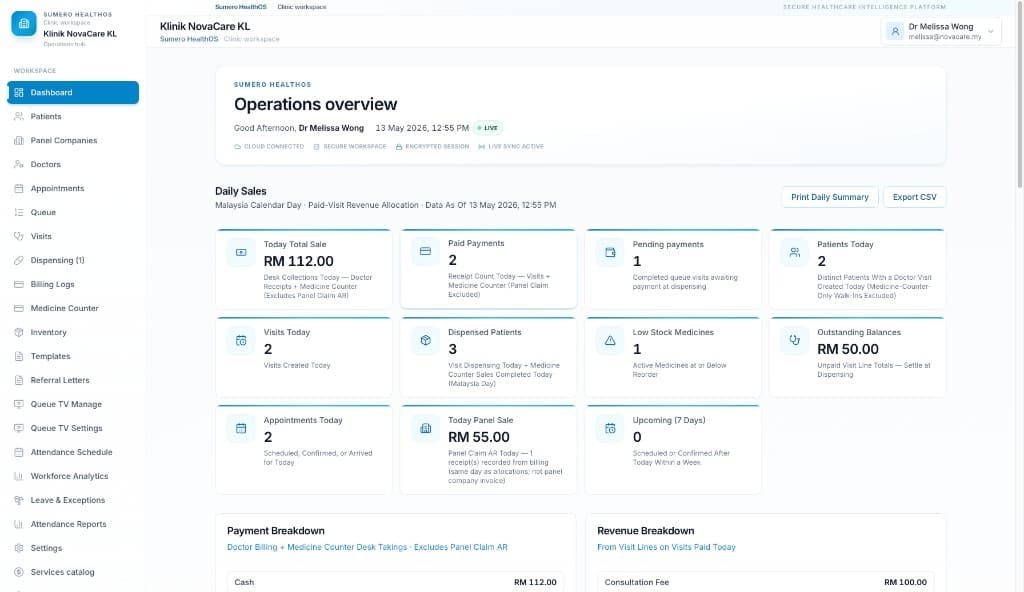Click the Queue TV Settings monitor icon
This screenshot has height=592, width=1024.
click(x=19, y=428)
